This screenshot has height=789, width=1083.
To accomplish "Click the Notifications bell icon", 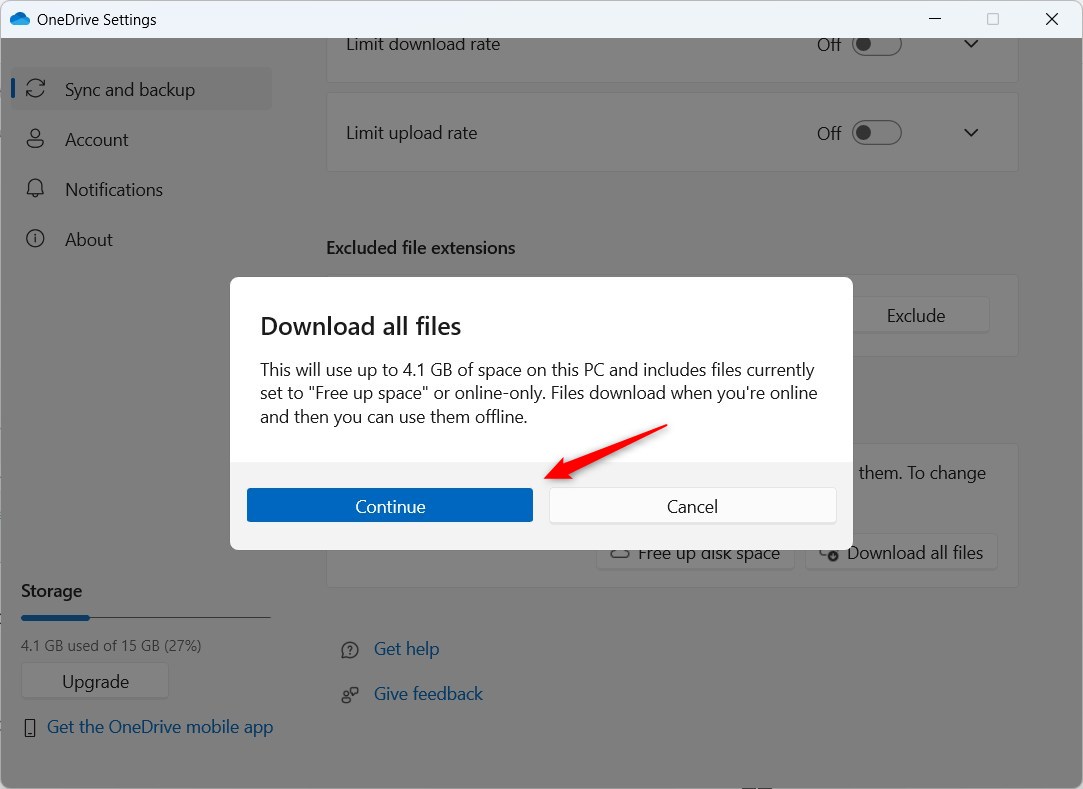I will [35, 189].
